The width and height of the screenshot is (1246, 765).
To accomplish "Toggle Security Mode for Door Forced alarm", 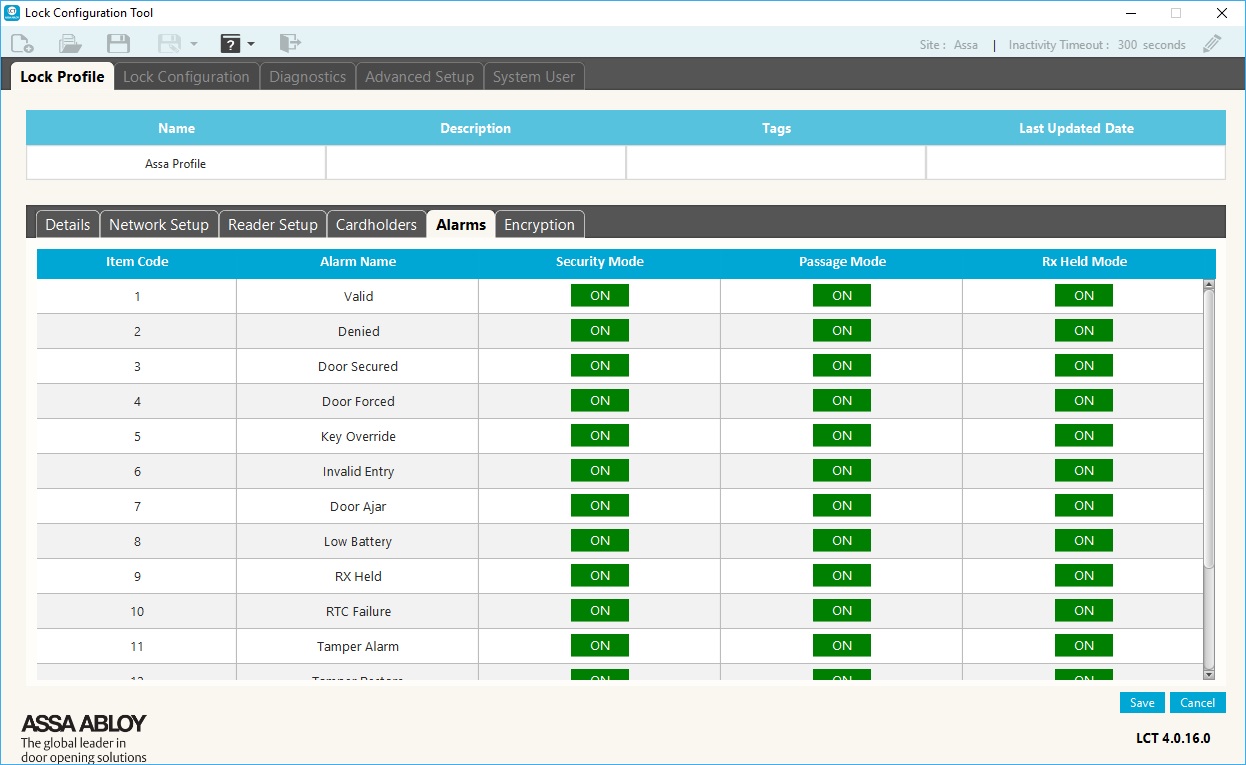I will click(x=600, y=401).
